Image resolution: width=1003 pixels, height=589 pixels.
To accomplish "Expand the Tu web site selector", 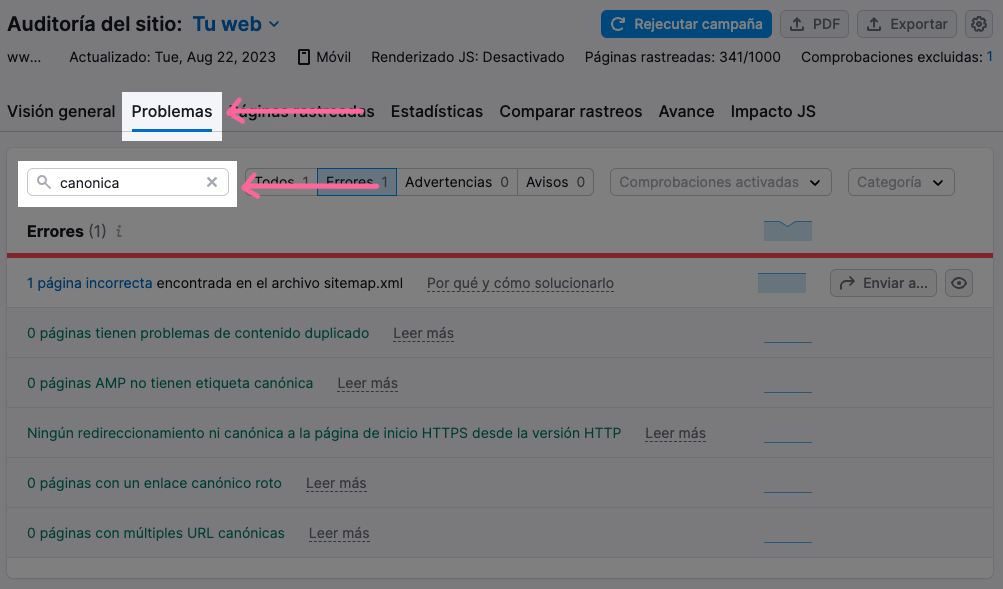I will [235, 23].
